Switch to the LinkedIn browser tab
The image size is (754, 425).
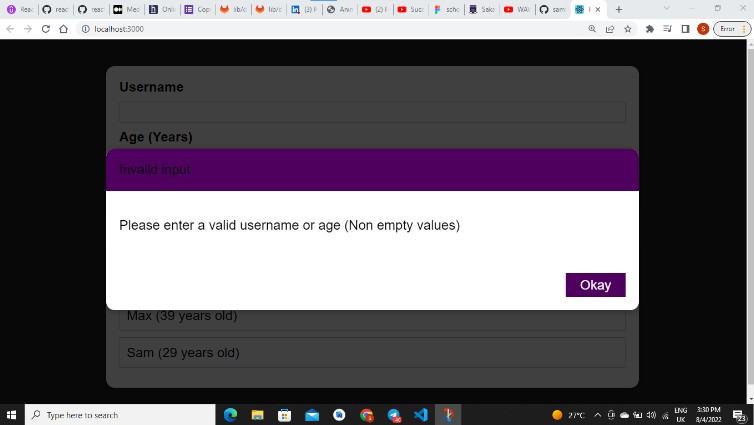(x=301, y=9)
